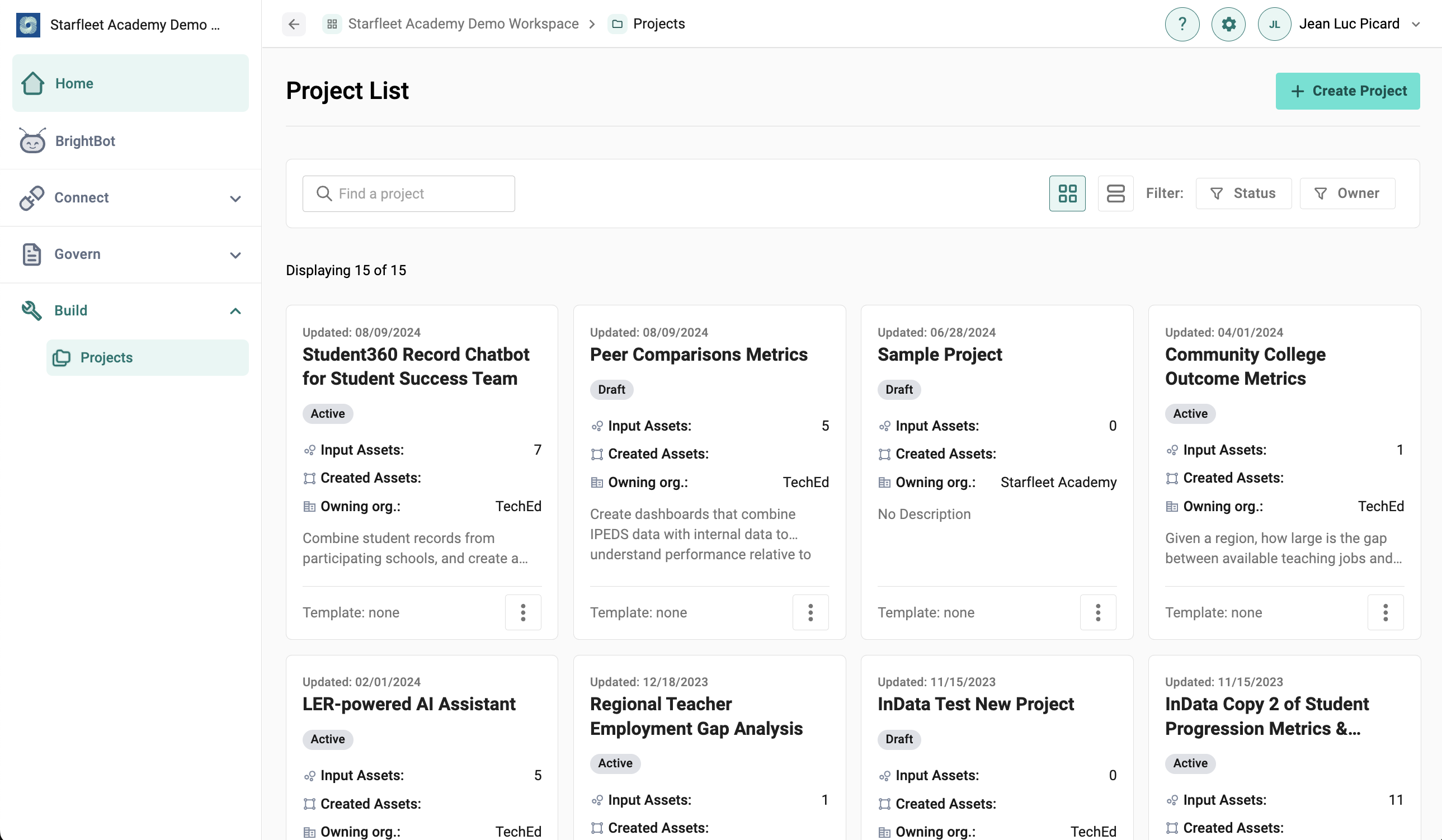Click the Status filter funnel icon

tap(1217, 194)
